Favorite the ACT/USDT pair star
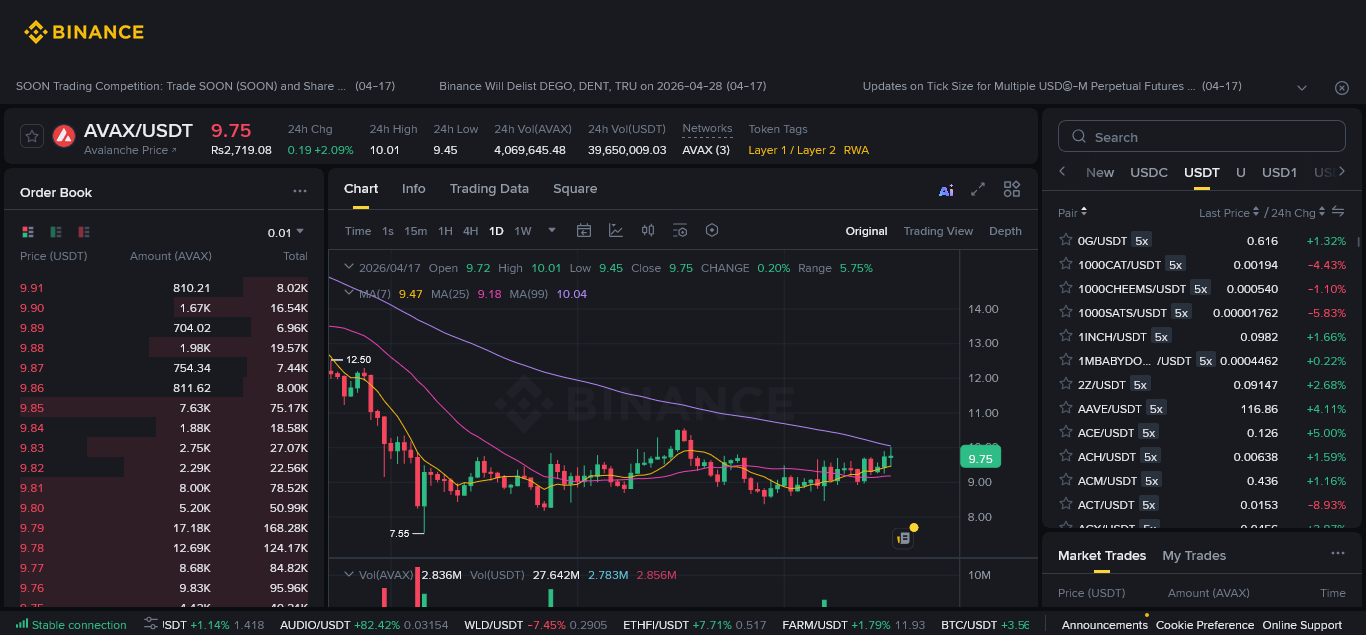1366x635 pixels. pyautogui.click(x=1065, y=504)
